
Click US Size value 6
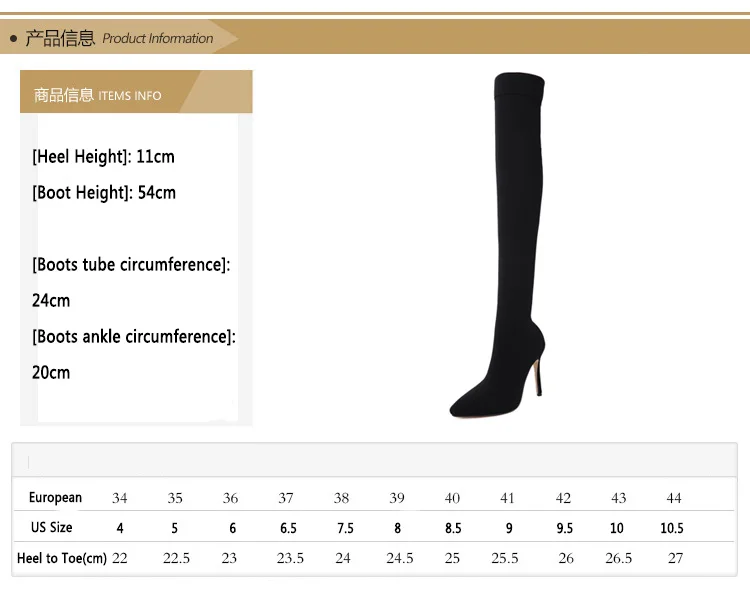(x=232, y=528)
